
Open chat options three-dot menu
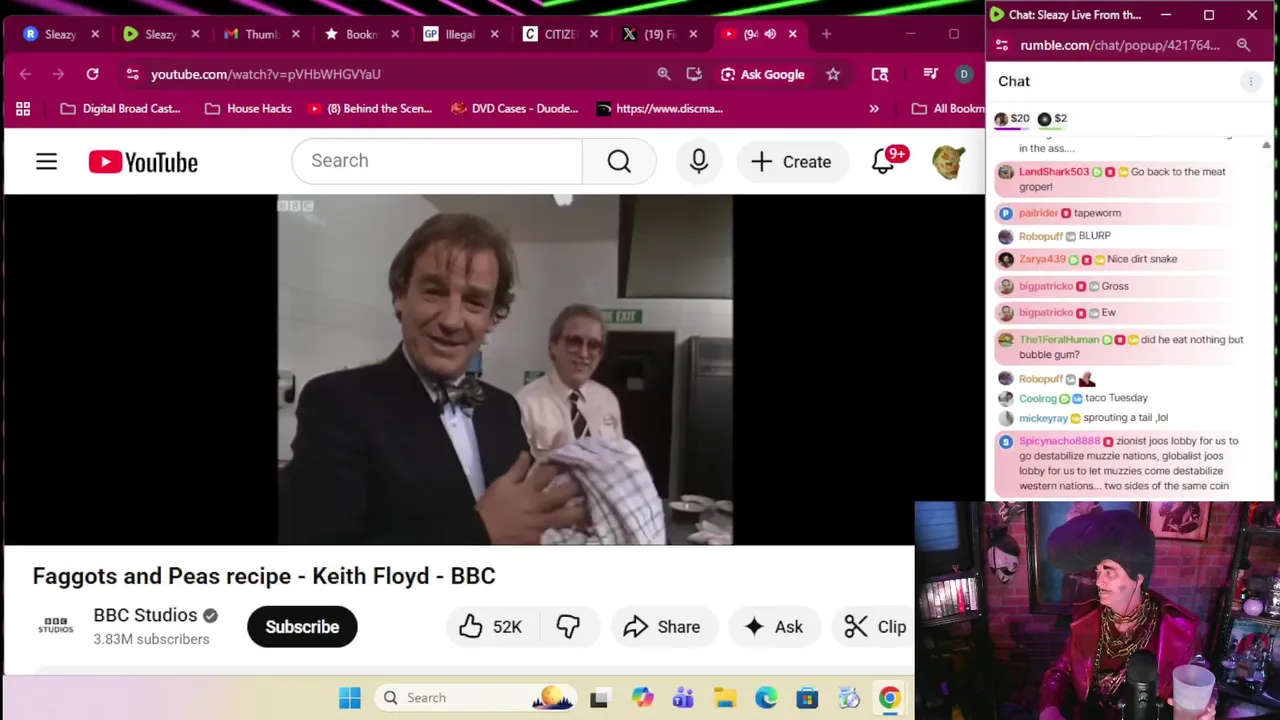1251,82
